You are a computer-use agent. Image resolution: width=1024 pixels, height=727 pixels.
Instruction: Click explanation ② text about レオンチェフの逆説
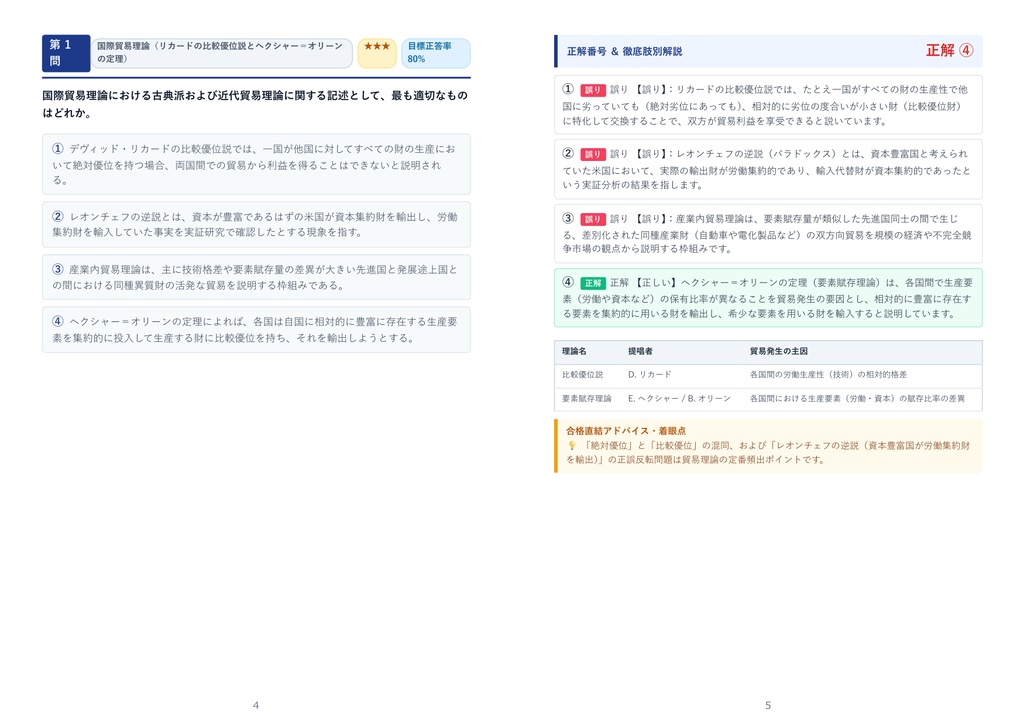(768, 169)
